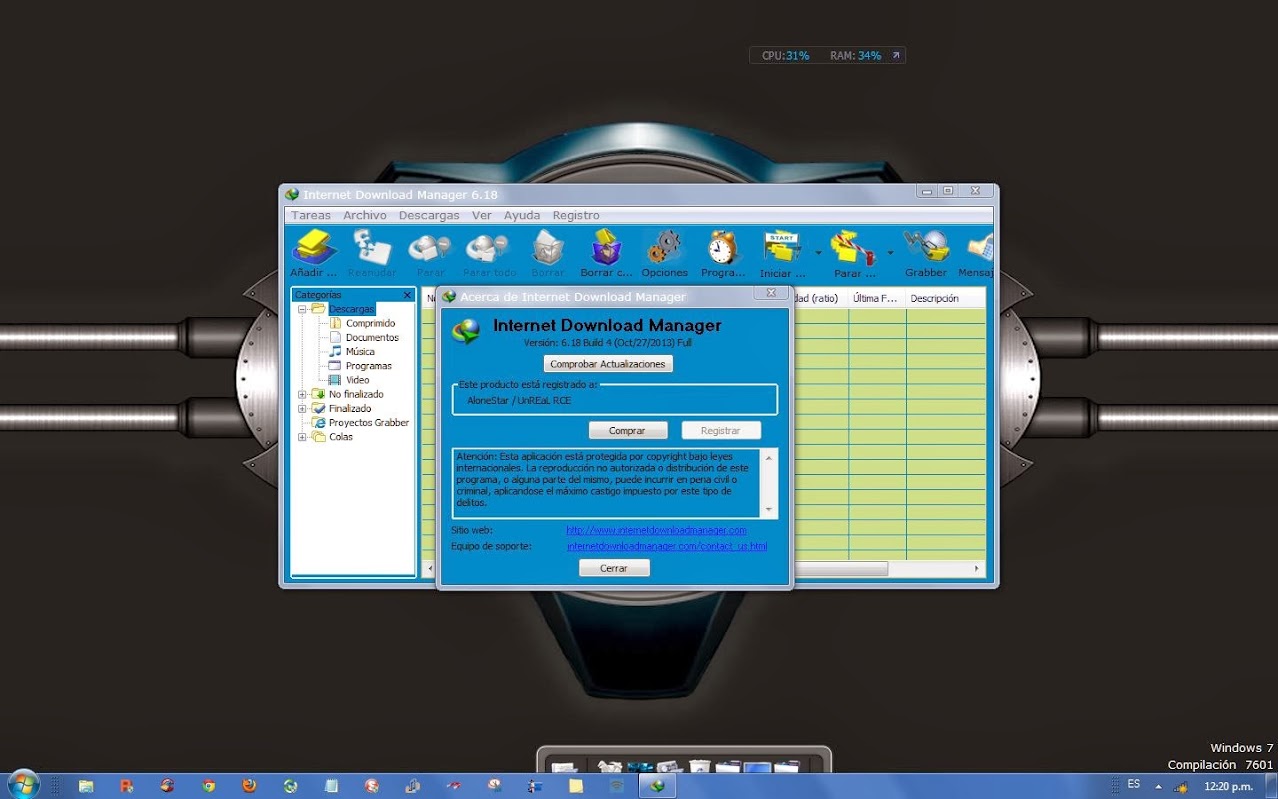Click Comprobar Actualizaciones button
This screenshot has height=799, width=1278.
[x=608, y=364]
